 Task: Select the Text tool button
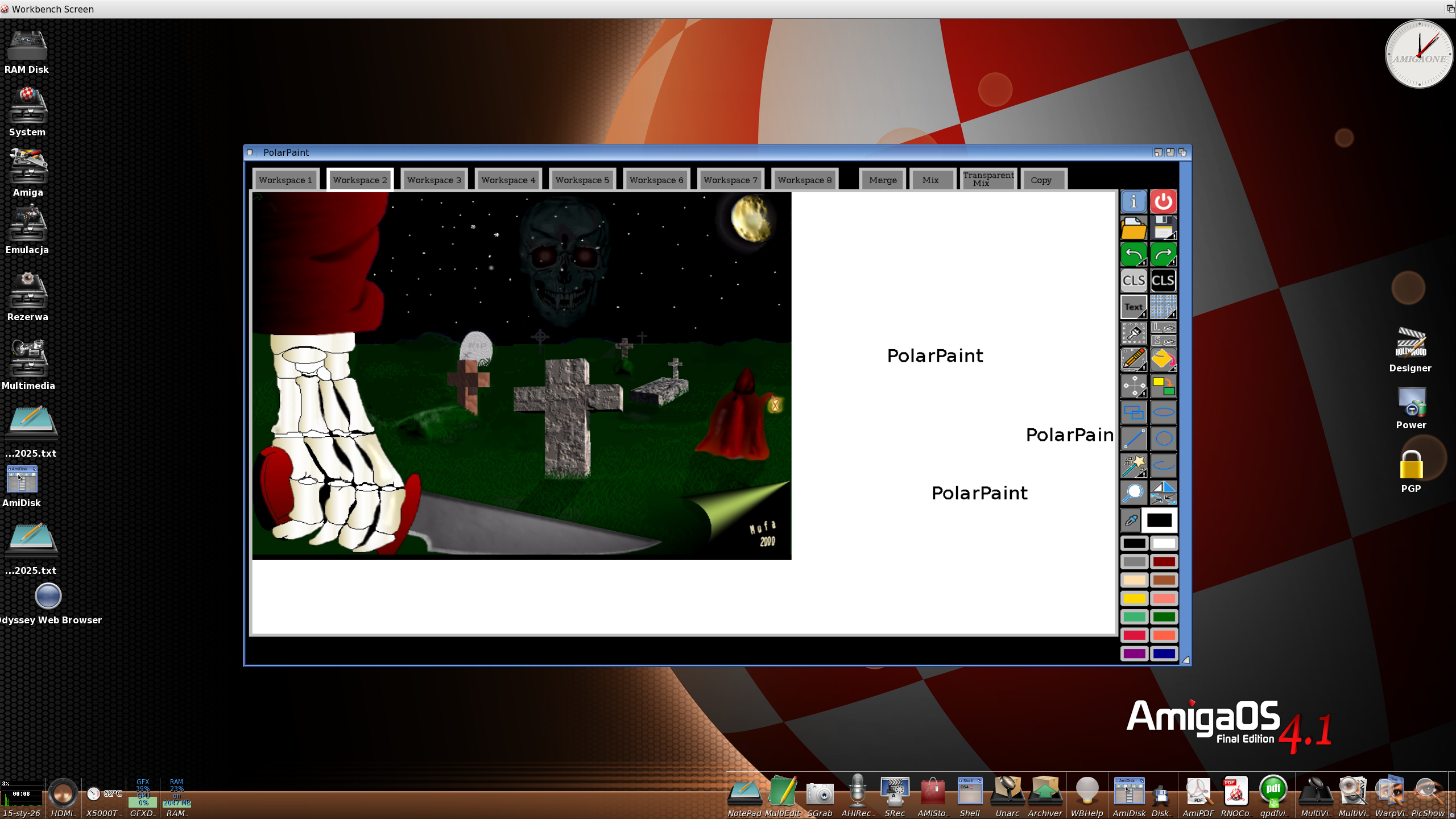coord(1133,307)
